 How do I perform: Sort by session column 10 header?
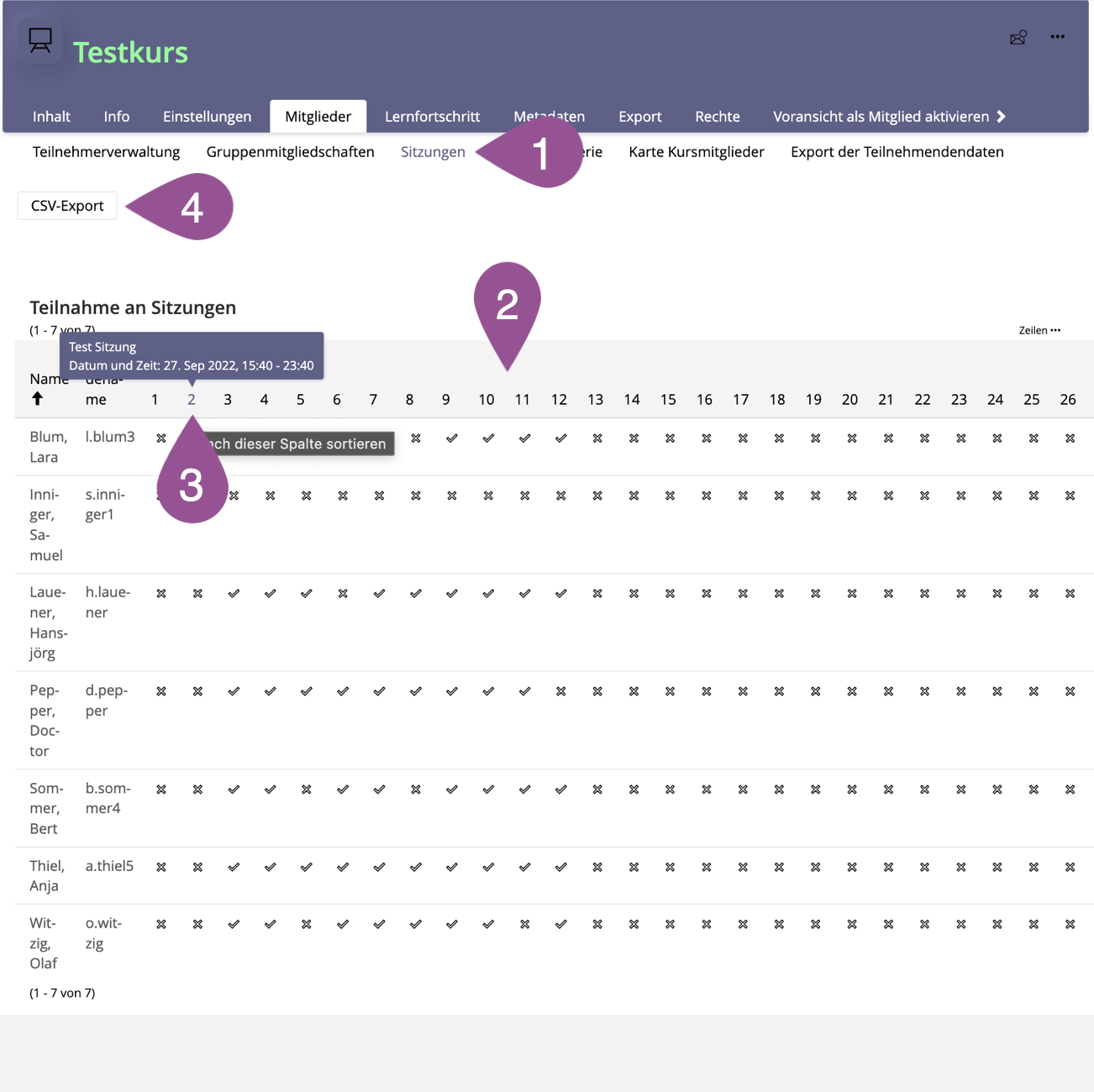point(487,400)
